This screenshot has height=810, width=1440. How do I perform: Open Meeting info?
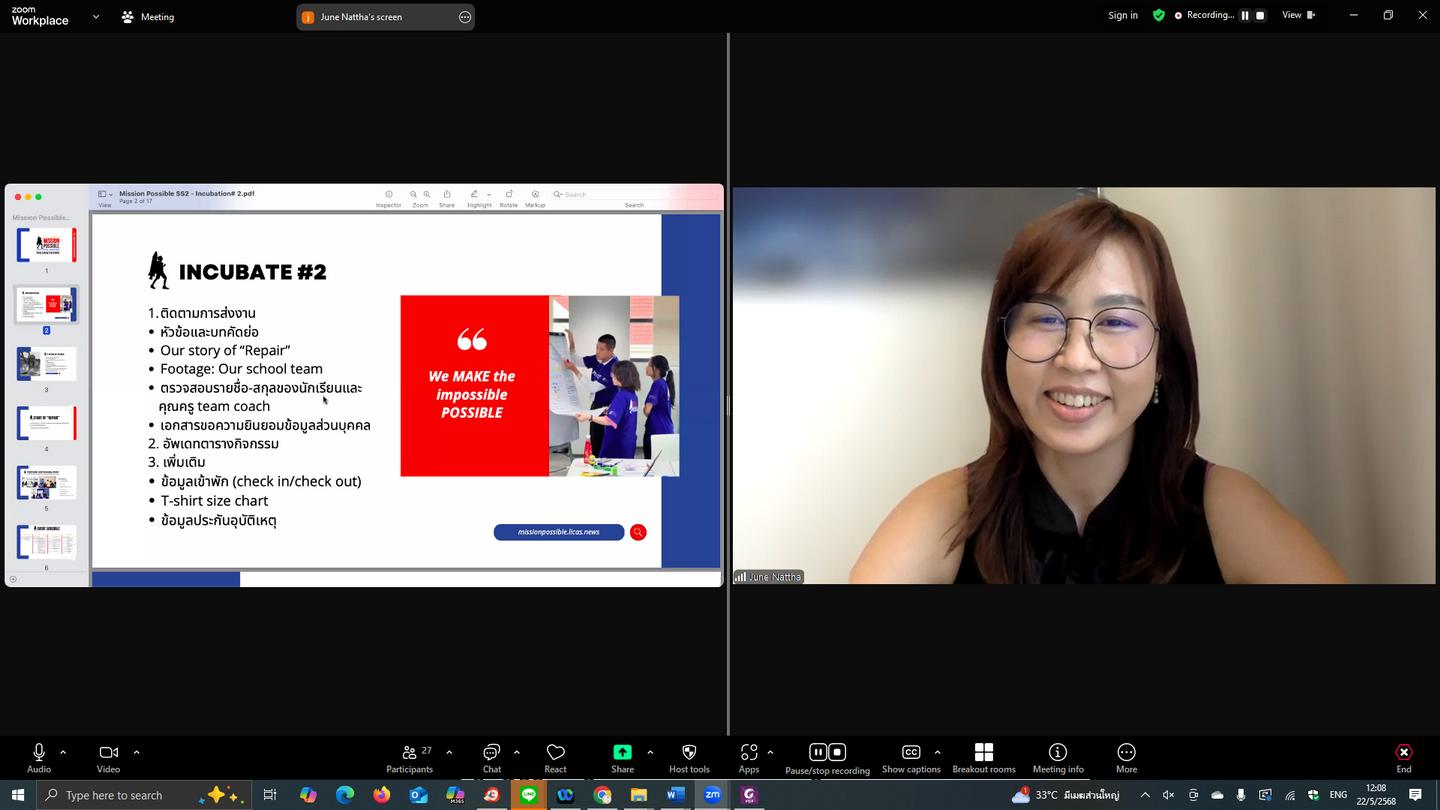coord(1057,758)
